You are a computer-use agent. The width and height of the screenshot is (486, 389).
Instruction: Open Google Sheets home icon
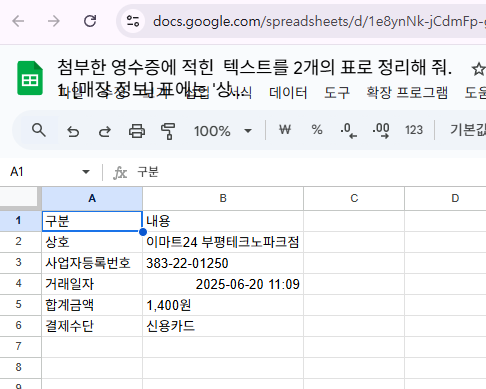[x=30, y=78]
